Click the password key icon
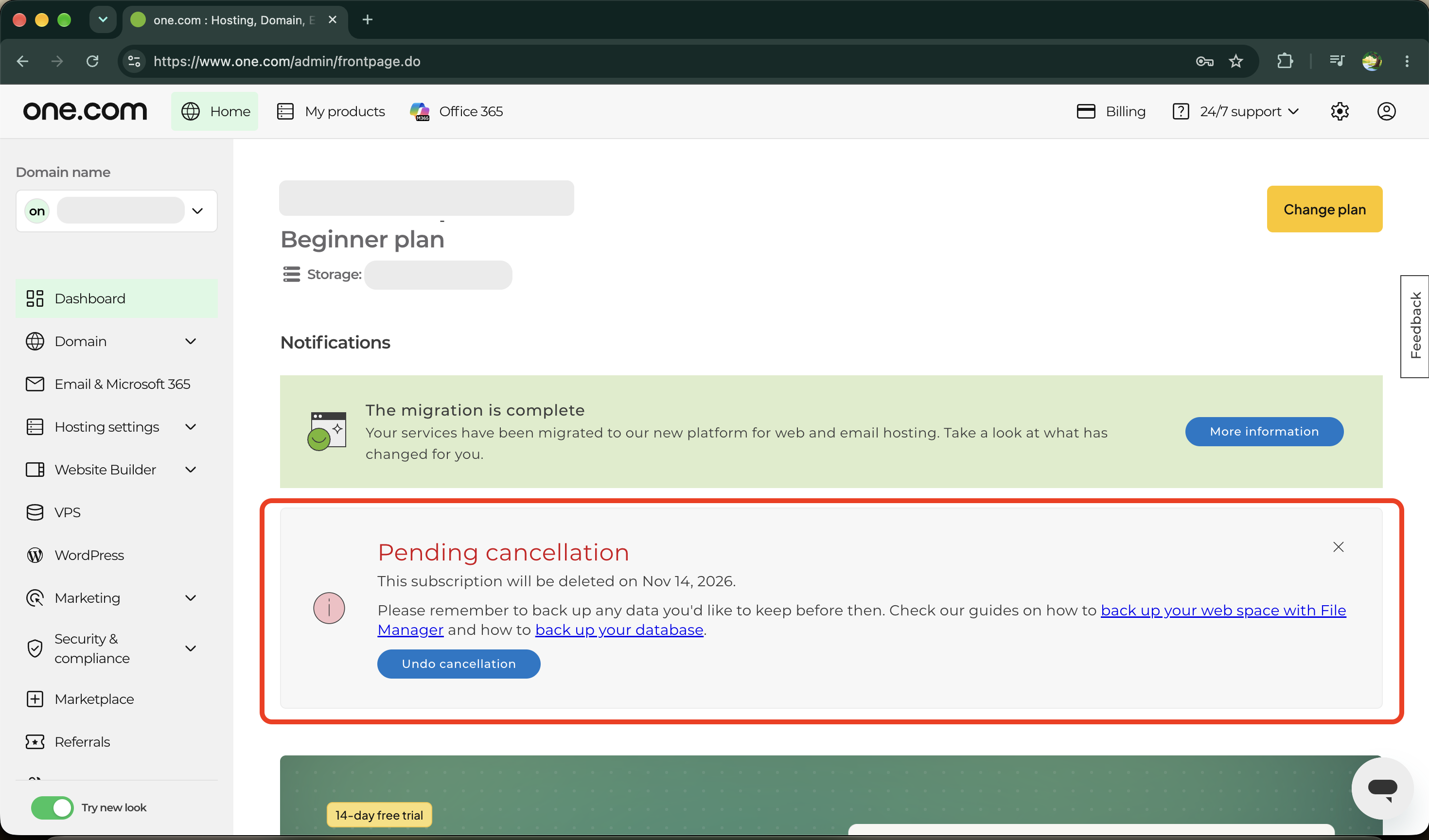Image resolution: width=1429 pixels, height=840 pixels. click(1204, 61)
